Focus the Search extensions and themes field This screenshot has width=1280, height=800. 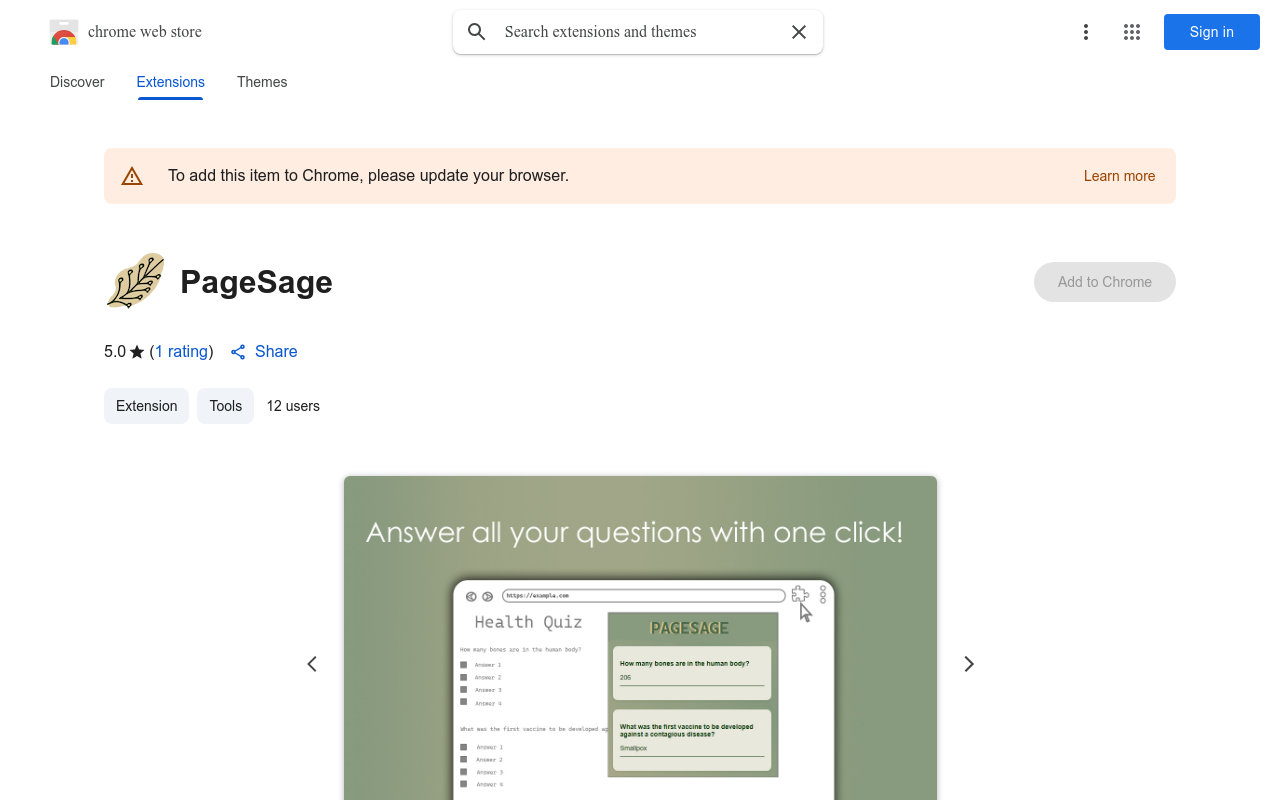click(638, 32)
